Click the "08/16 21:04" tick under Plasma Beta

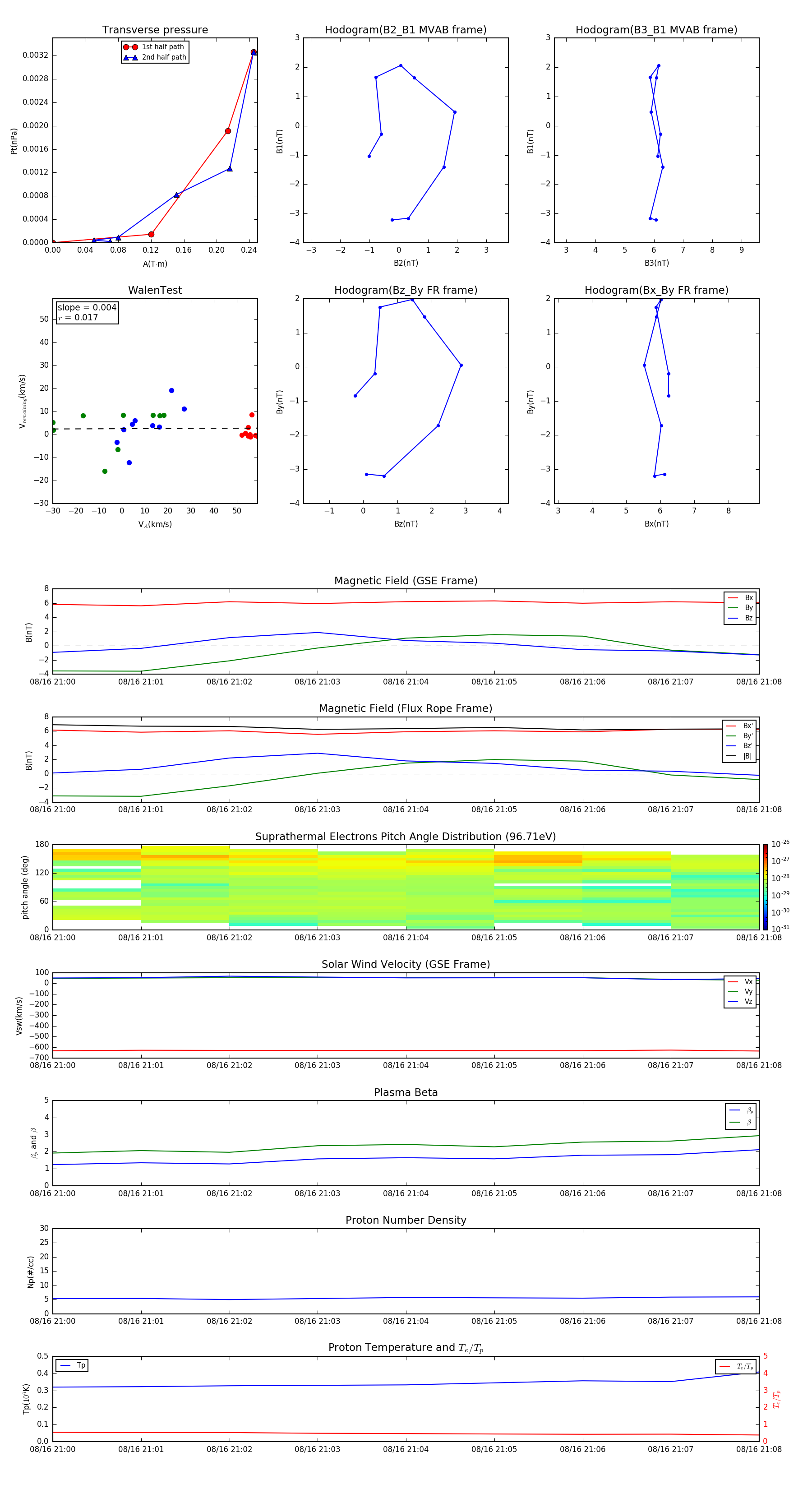point(406,1193)
